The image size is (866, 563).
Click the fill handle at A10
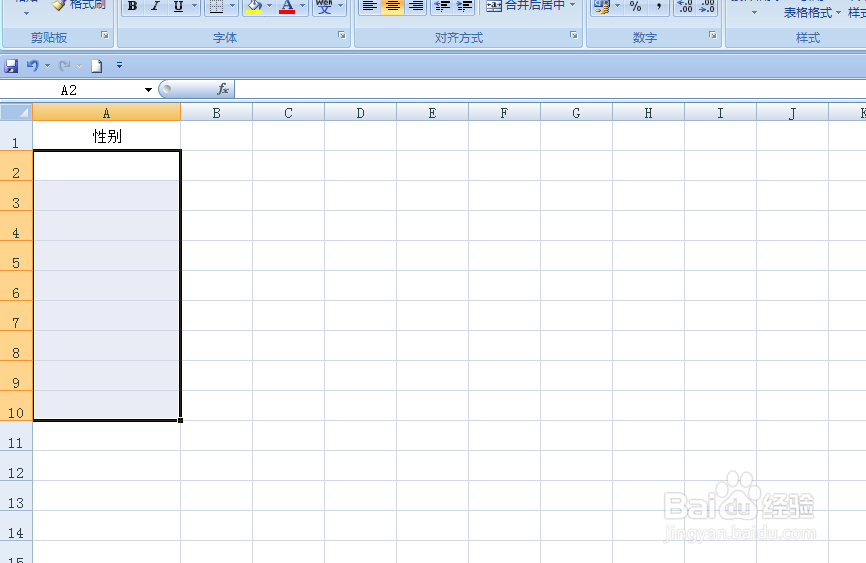click(181, 420)
